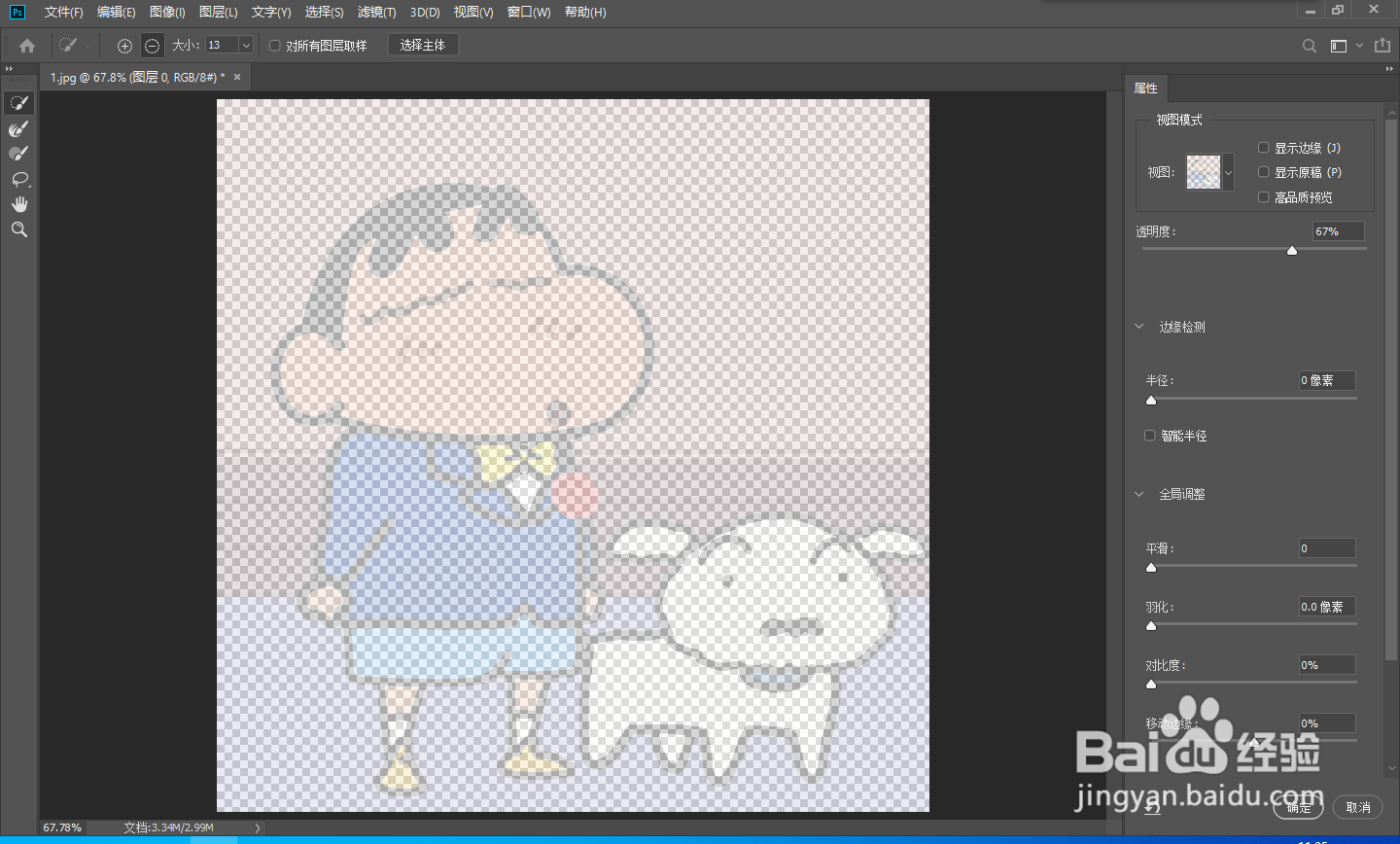Open the 3D(D) menu
This screenshot has width=1400, height=844.
point(425,12)
